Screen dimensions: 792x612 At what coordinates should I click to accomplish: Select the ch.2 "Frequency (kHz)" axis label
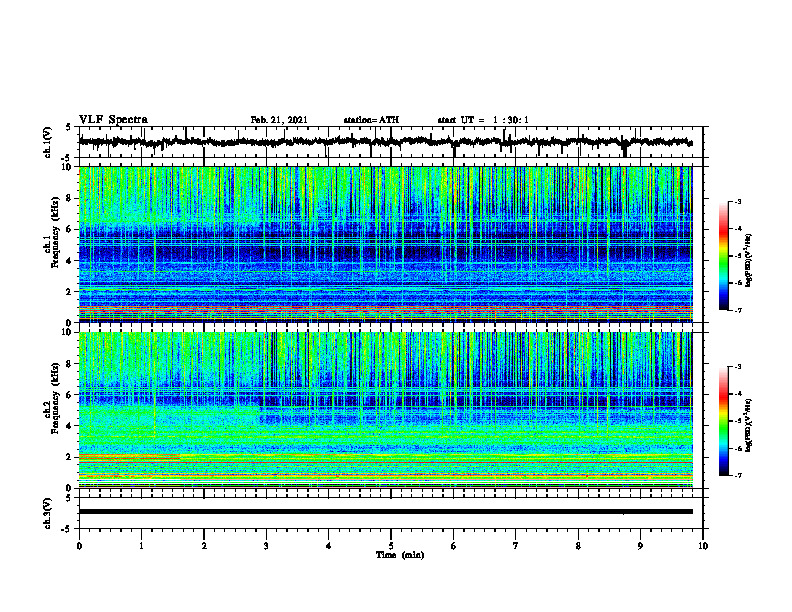55,399
